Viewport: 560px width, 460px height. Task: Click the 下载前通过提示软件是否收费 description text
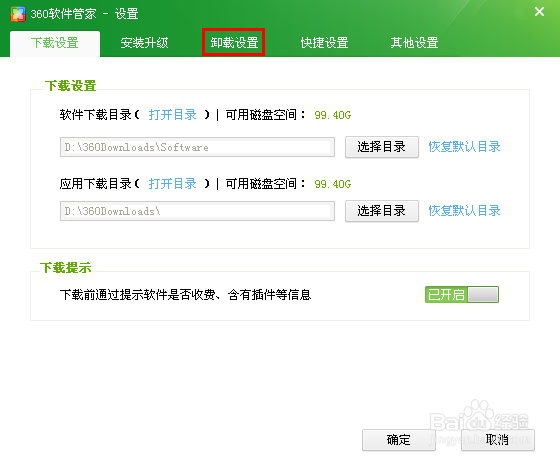tap(185, 295)
